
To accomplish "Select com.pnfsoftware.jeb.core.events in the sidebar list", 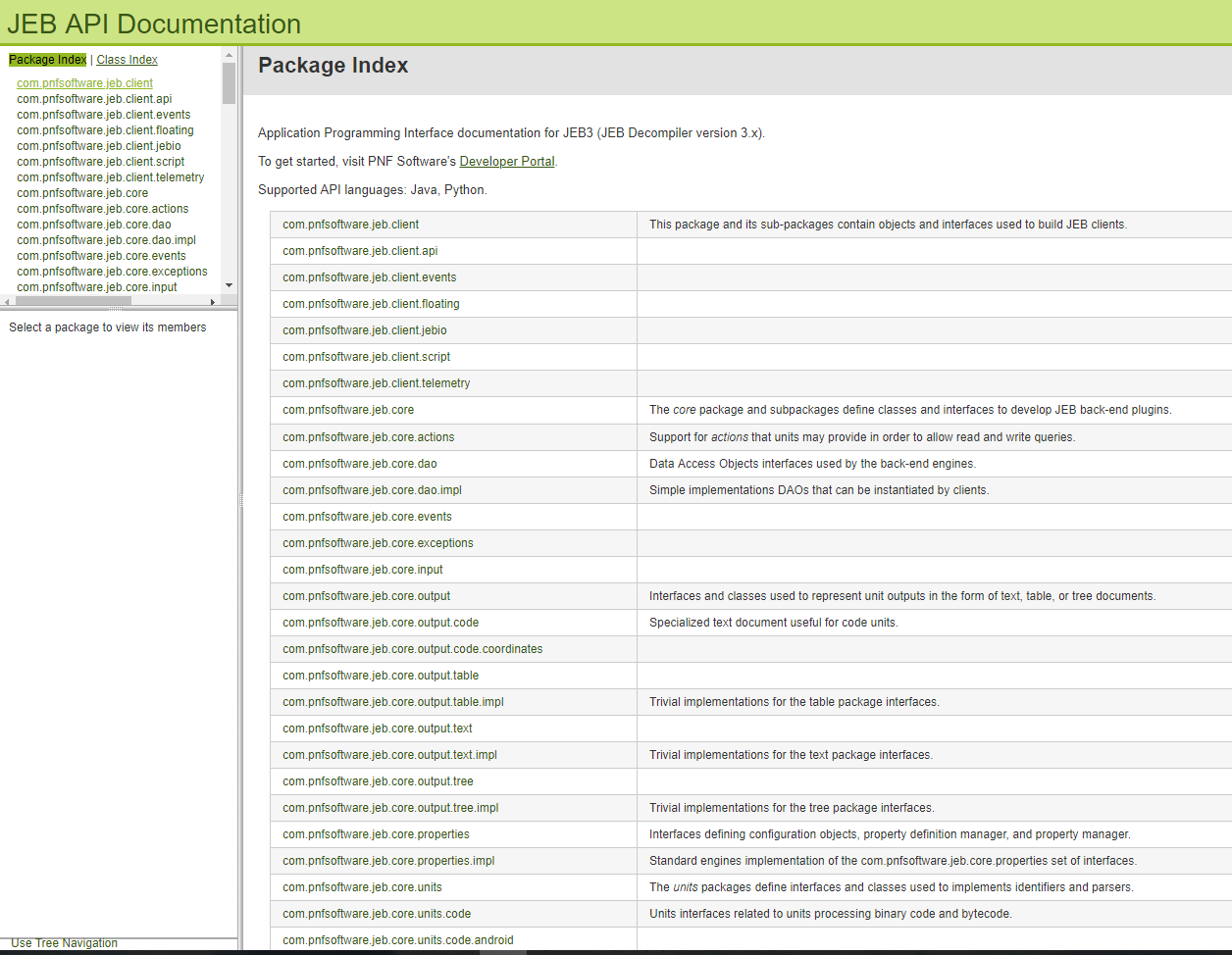I will (x=101, y=256).
